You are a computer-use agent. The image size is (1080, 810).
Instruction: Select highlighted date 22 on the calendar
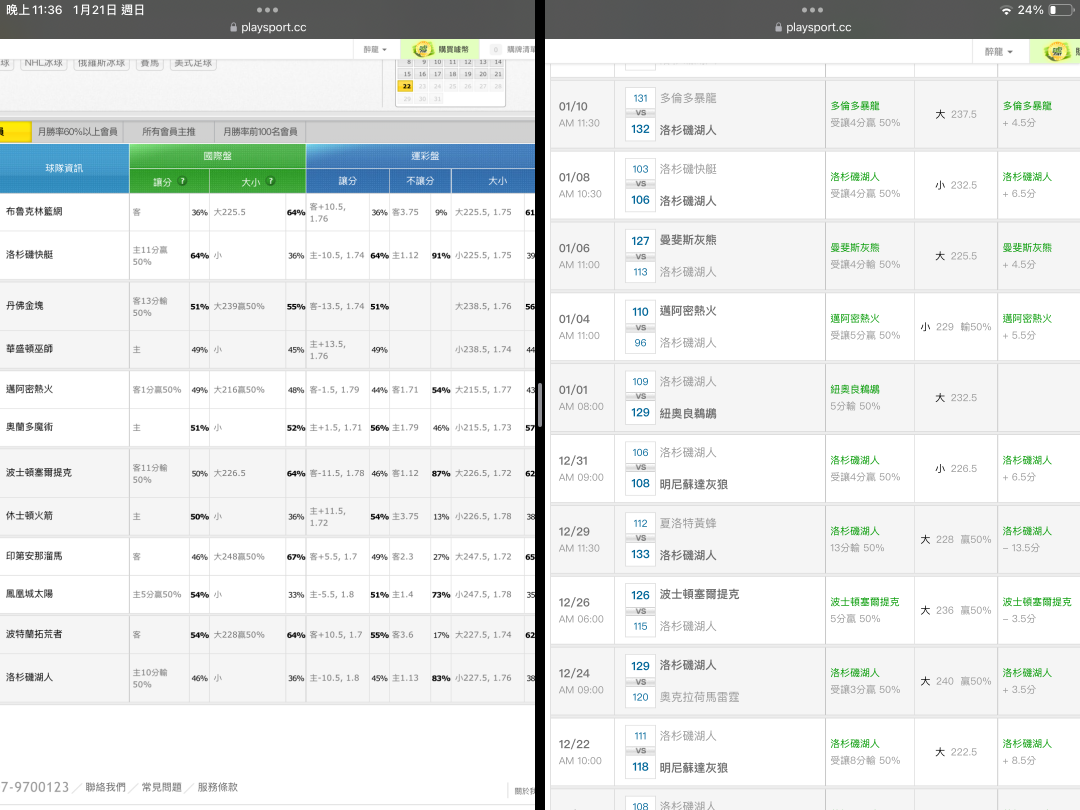point(406,87)
